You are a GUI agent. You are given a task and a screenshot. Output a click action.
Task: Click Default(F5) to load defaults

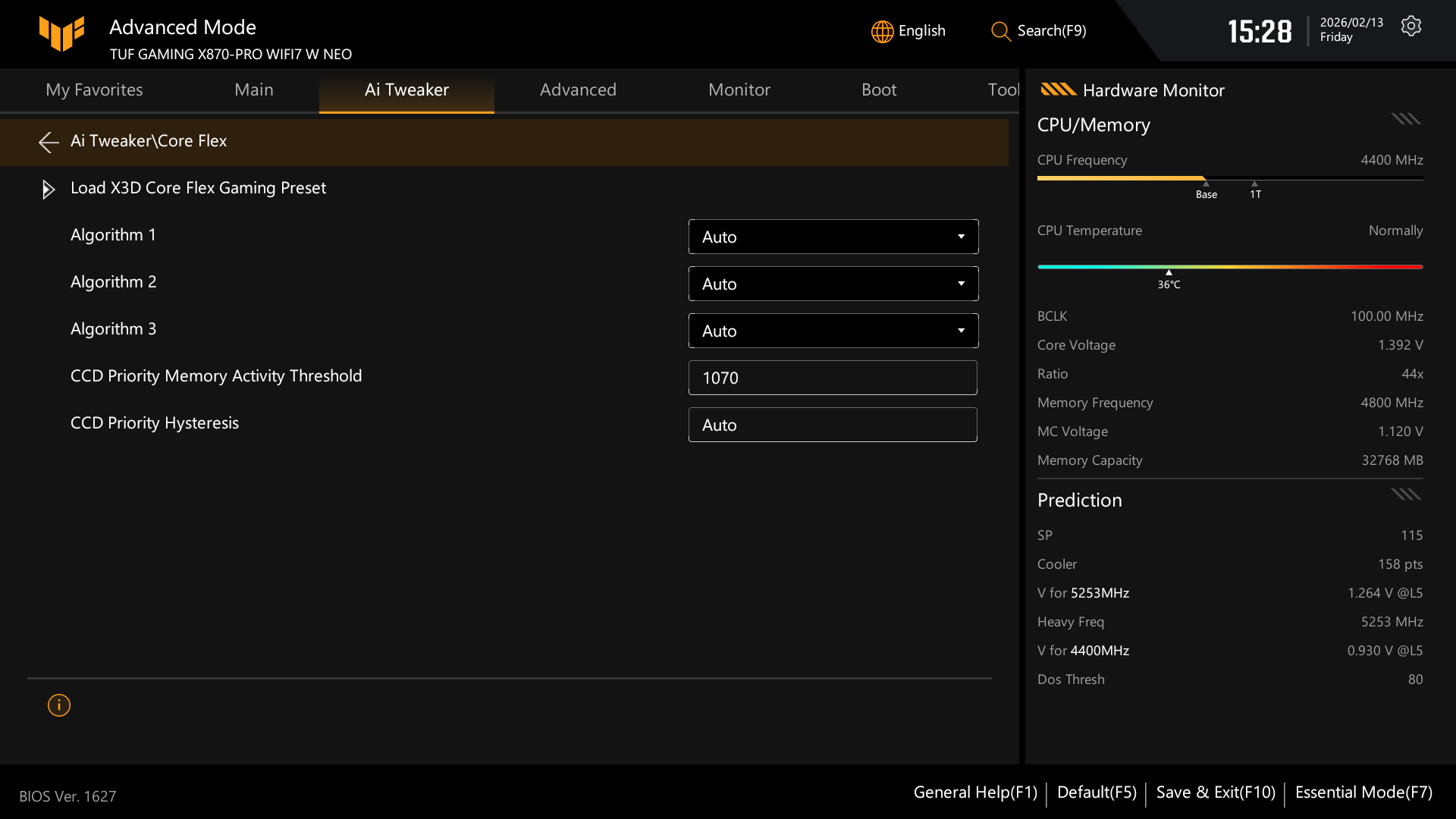tap(1097, 792)
